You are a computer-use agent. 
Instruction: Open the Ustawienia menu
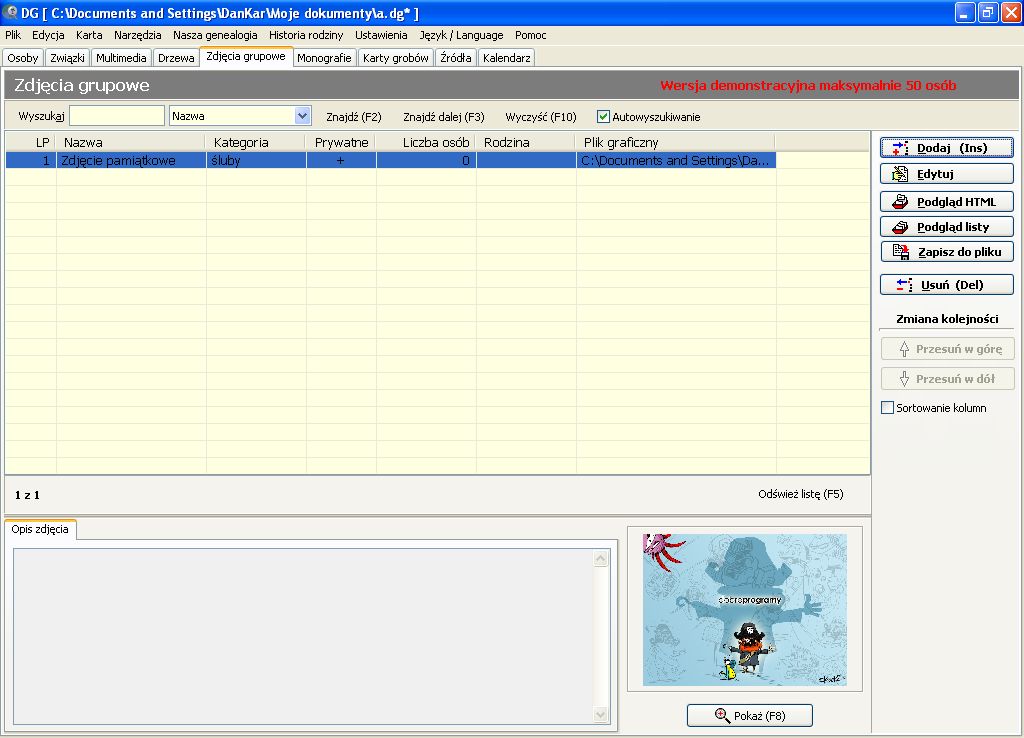[x=381, y=35]
